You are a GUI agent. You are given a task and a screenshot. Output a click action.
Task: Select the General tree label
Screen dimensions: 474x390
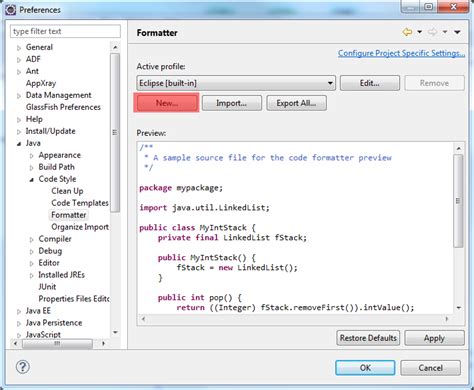[x=39, y=47]
